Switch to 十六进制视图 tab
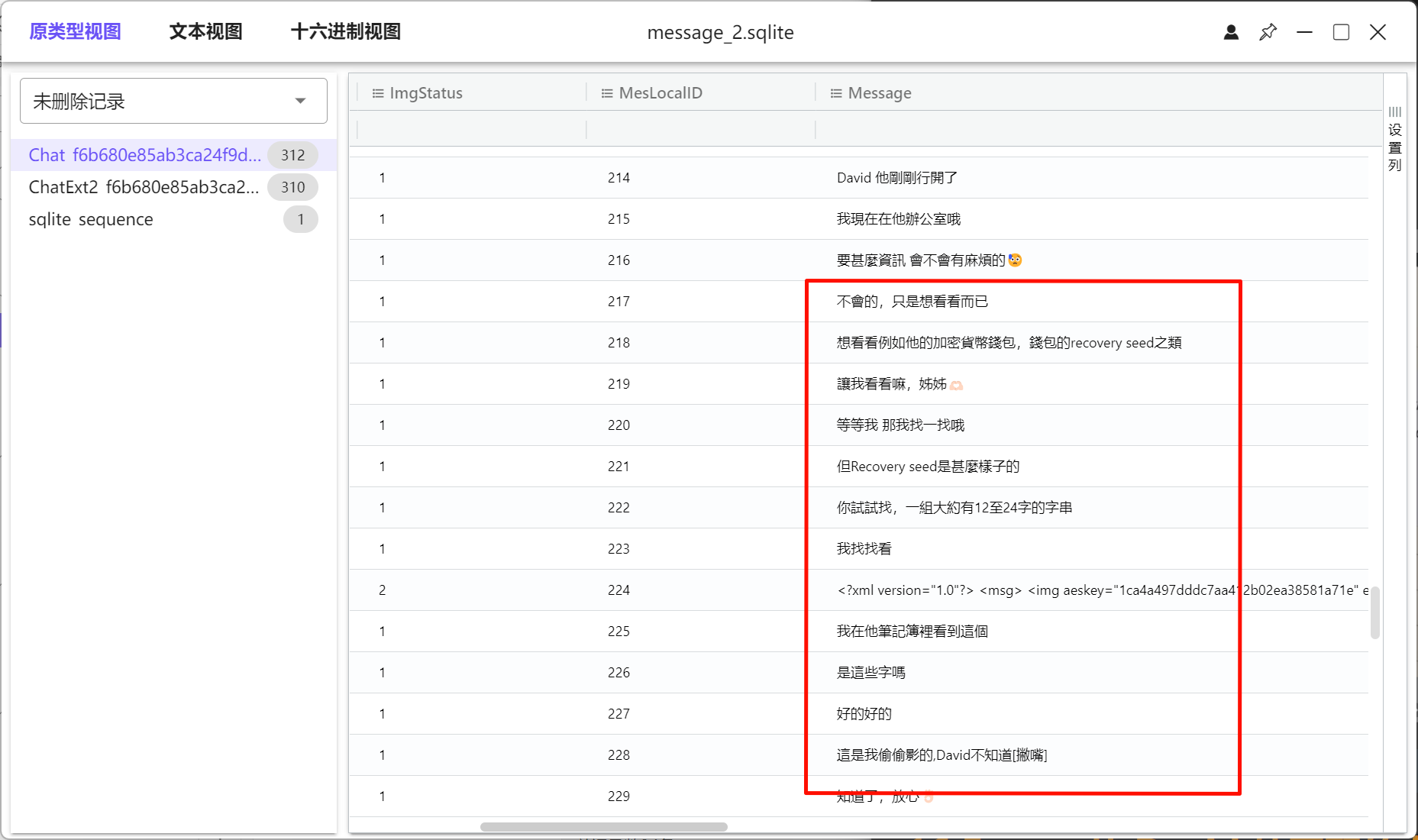The image size is (1418, 840). pyautogui.click(x=345, y=32)
